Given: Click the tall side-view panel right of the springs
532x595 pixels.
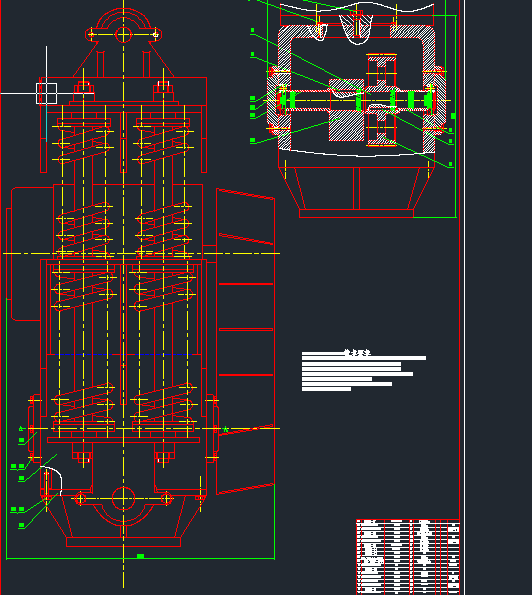Looking at the screenshot, I should coord(245,342).
